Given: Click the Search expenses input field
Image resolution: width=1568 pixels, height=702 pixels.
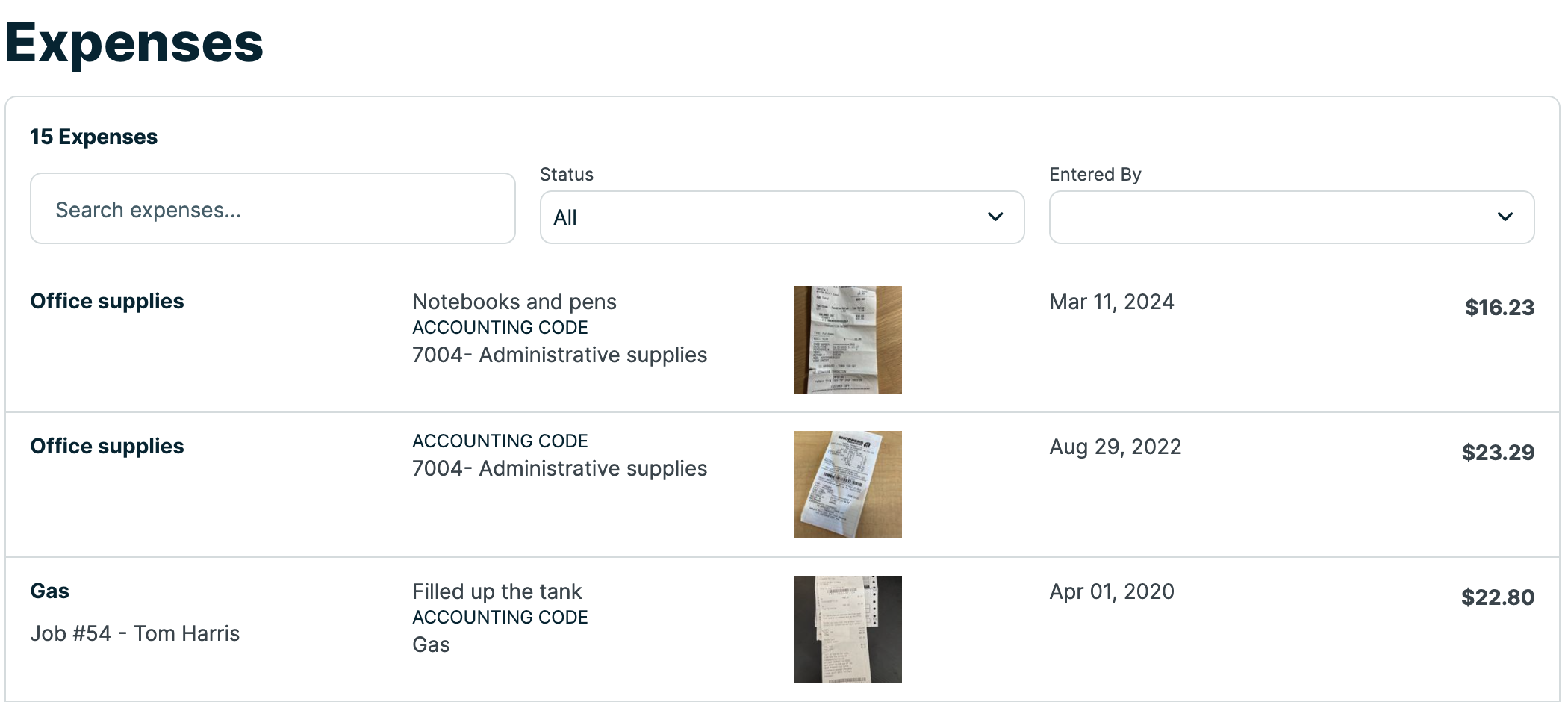Looking at the screenshot, I should pos(273,209).
